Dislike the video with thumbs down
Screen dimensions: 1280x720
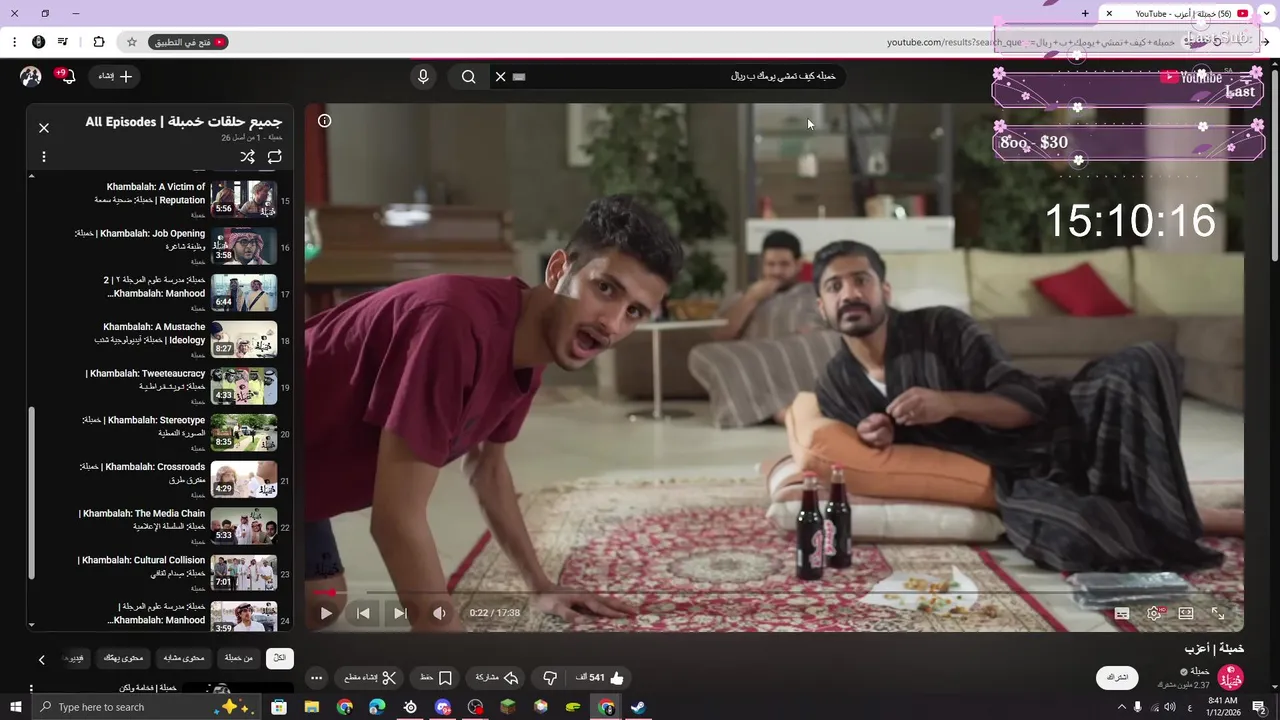pos(549,678)
